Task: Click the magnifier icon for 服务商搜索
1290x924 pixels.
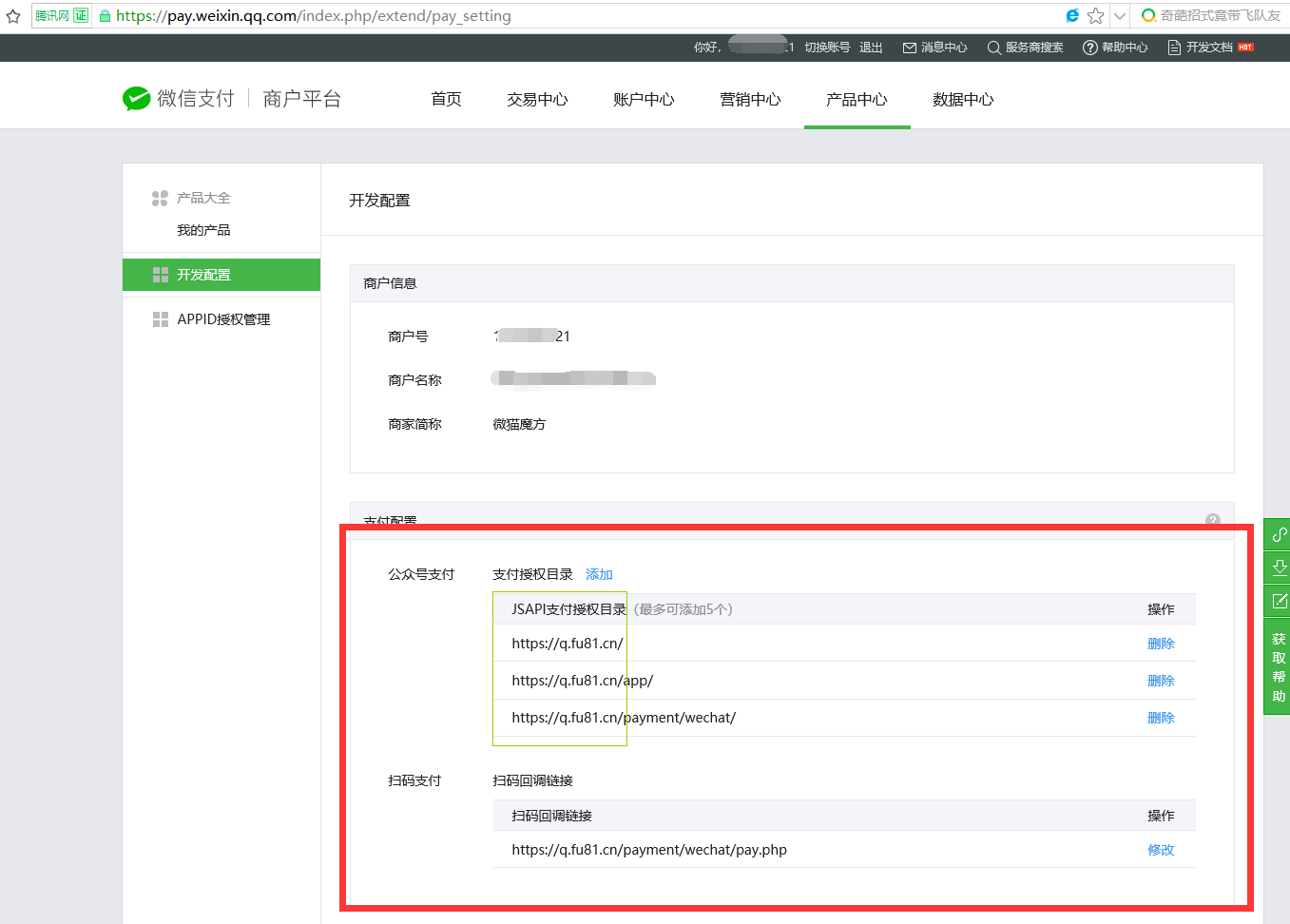Action: pos(994,48)
